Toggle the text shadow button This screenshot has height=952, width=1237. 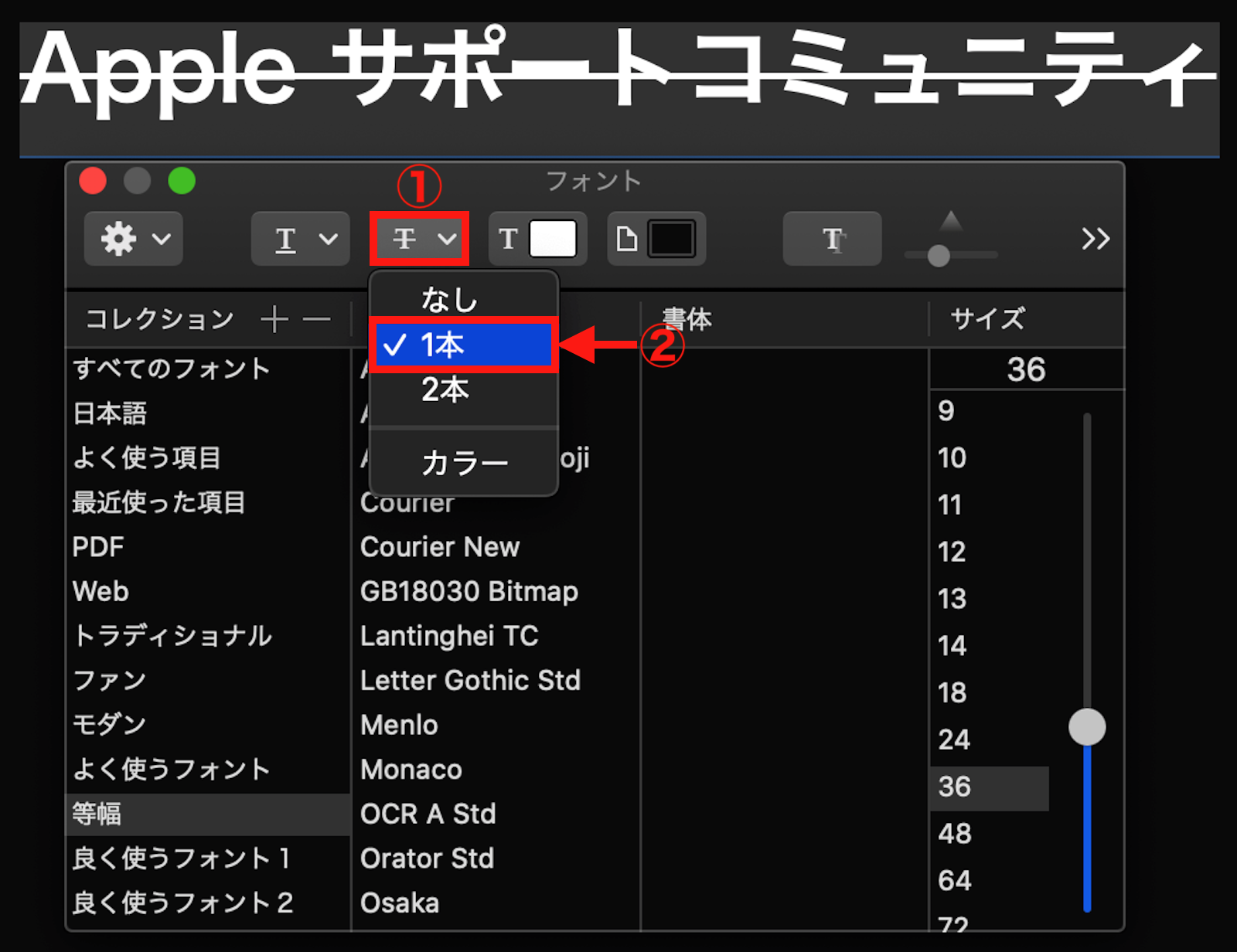pos(833,239)
